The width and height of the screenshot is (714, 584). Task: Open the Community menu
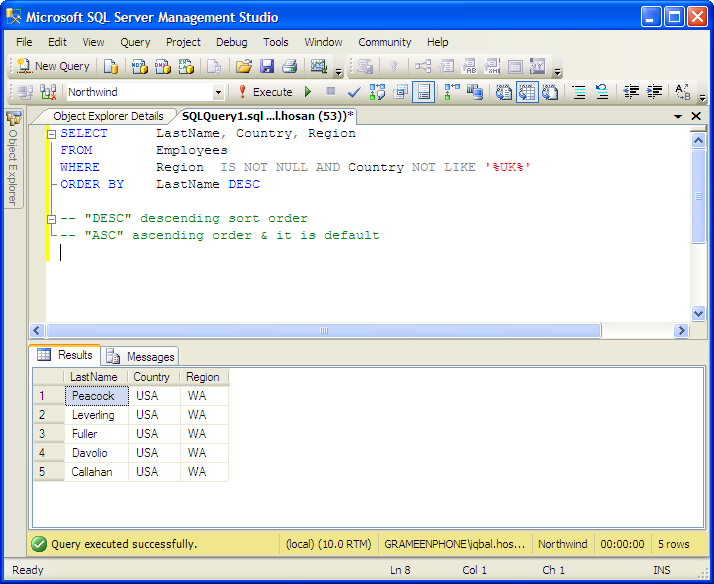[384, 42]
